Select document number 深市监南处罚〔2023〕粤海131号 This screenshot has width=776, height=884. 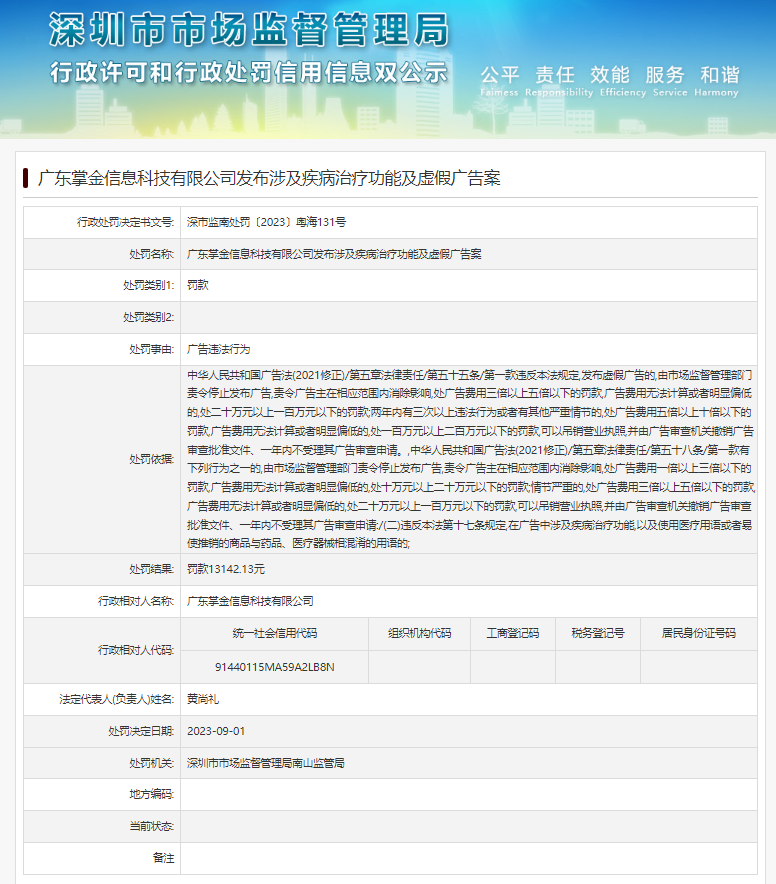266,222
